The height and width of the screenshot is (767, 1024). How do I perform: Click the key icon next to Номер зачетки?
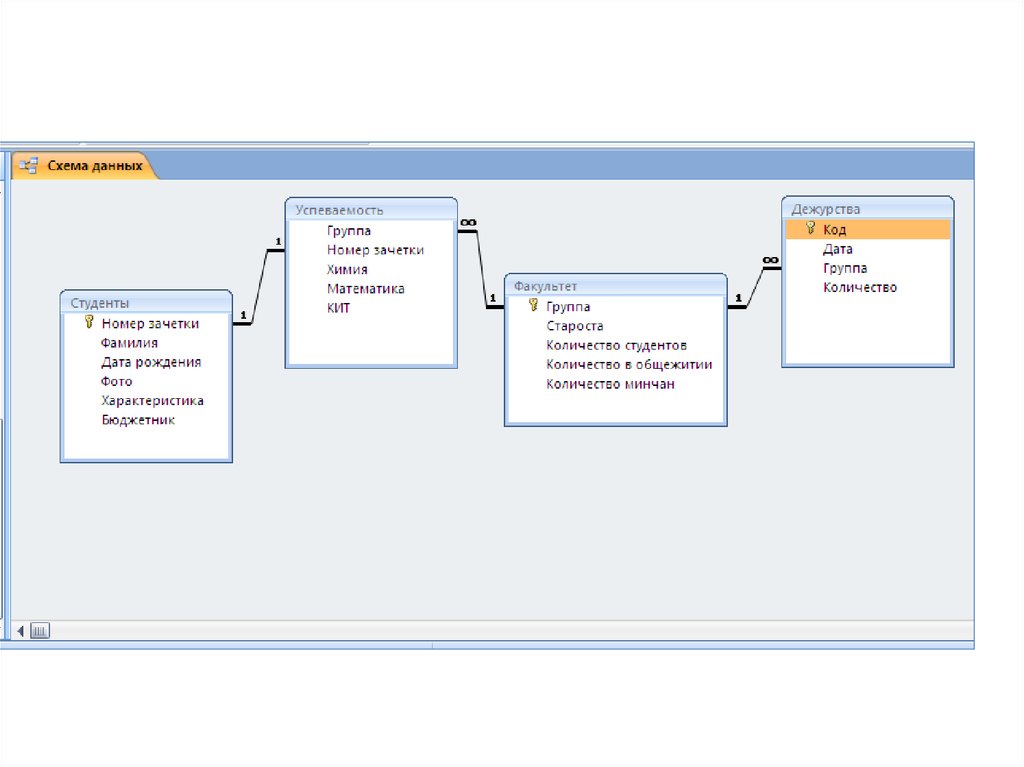tap(88, 323)
